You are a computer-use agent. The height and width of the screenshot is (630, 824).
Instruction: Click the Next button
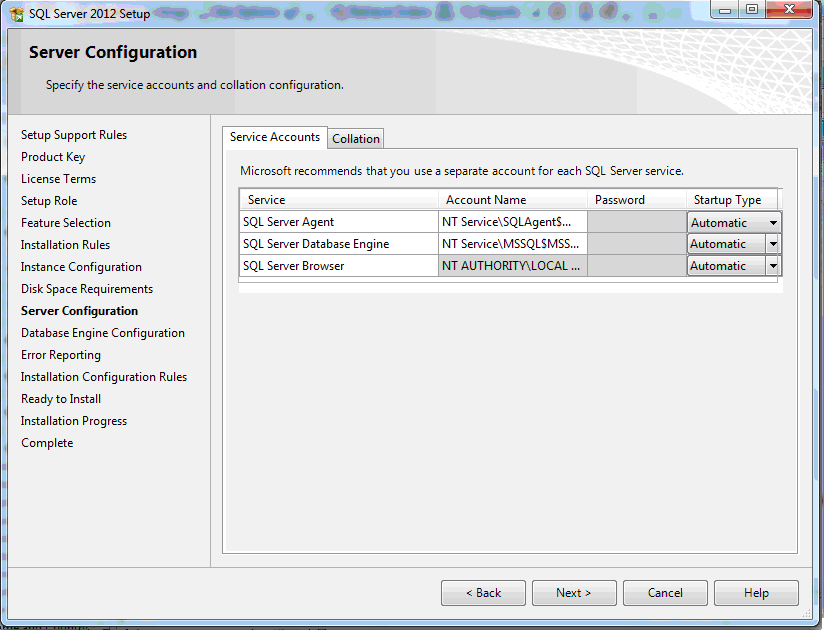click(573, 593)
